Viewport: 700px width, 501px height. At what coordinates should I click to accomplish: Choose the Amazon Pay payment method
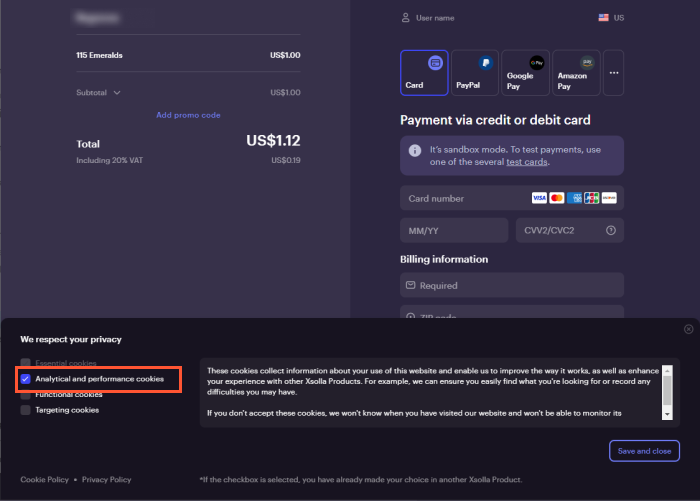576,72
